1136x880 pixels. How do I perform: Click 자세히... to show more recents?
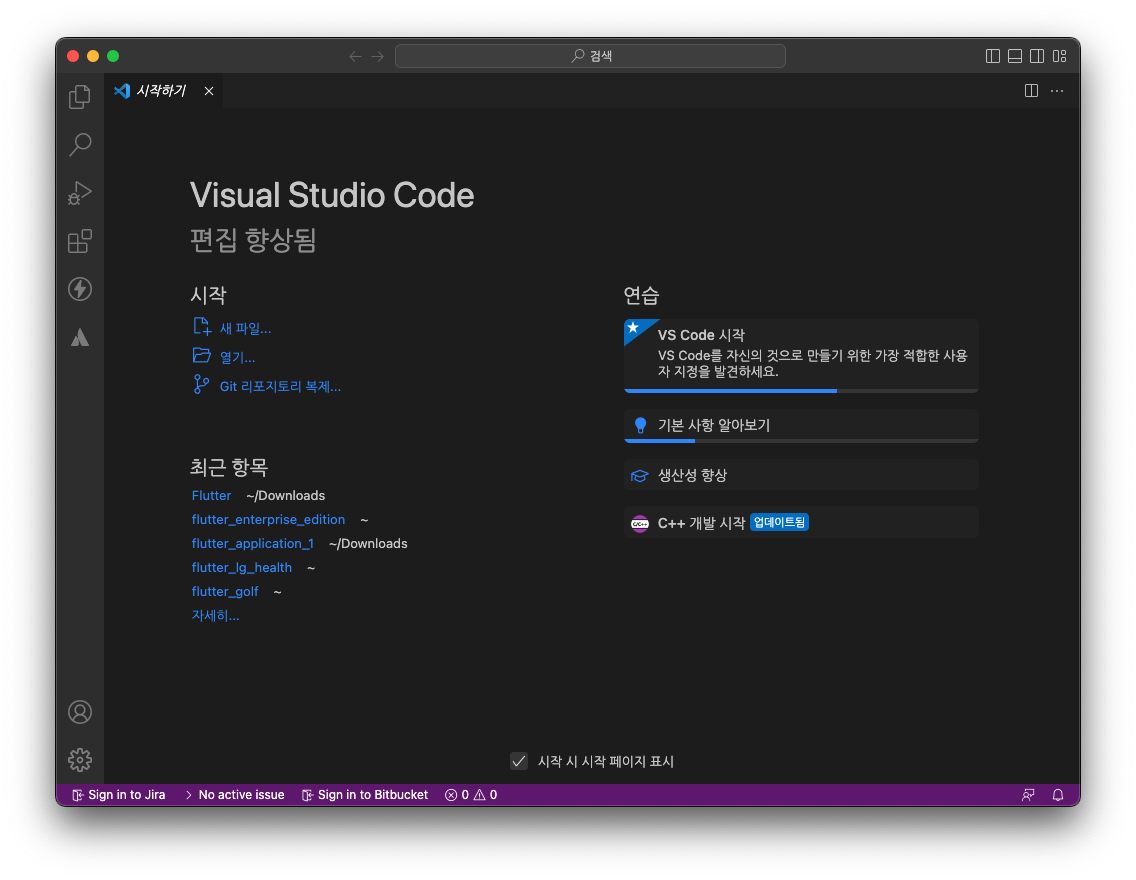point(215,616)
